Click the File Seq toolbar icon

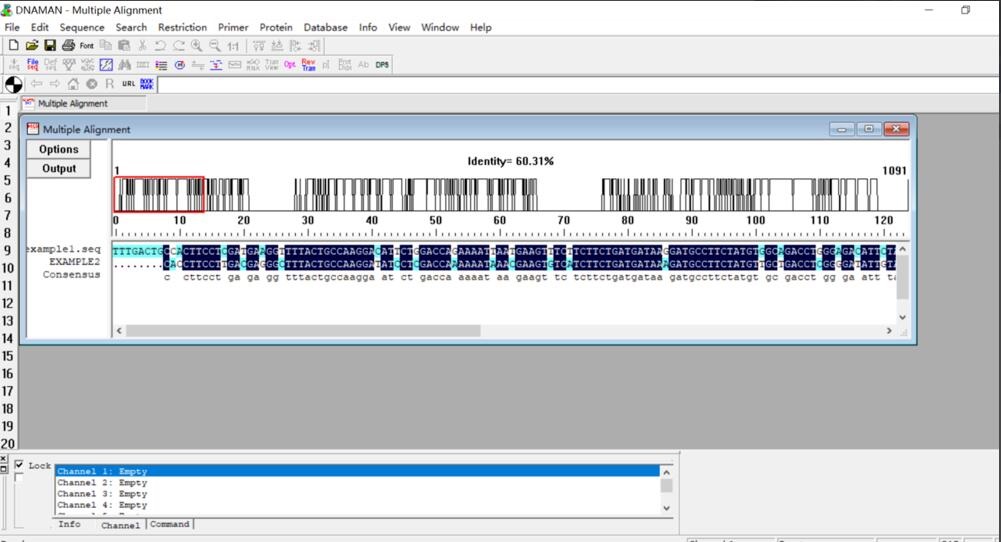pos(32,65)
